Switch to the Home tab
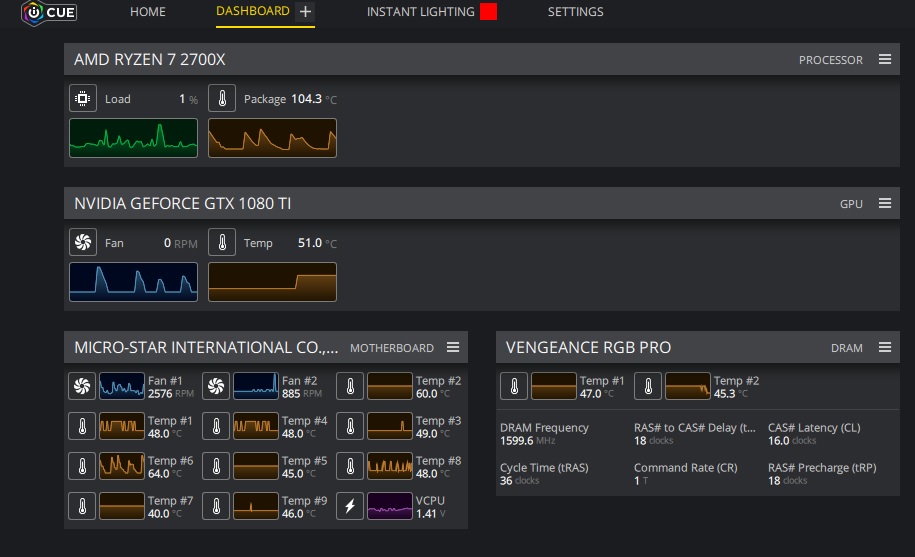915x557 pixels. 148,12
